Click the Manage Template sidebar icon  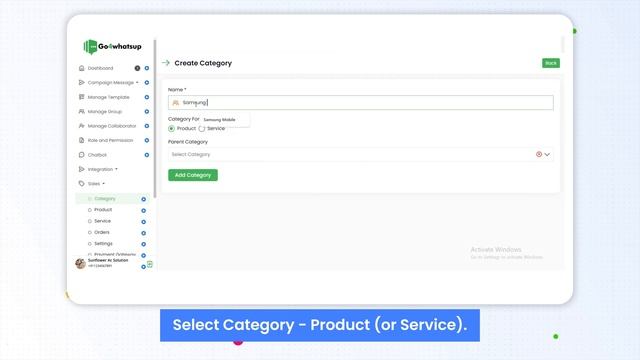coord(81,97)
